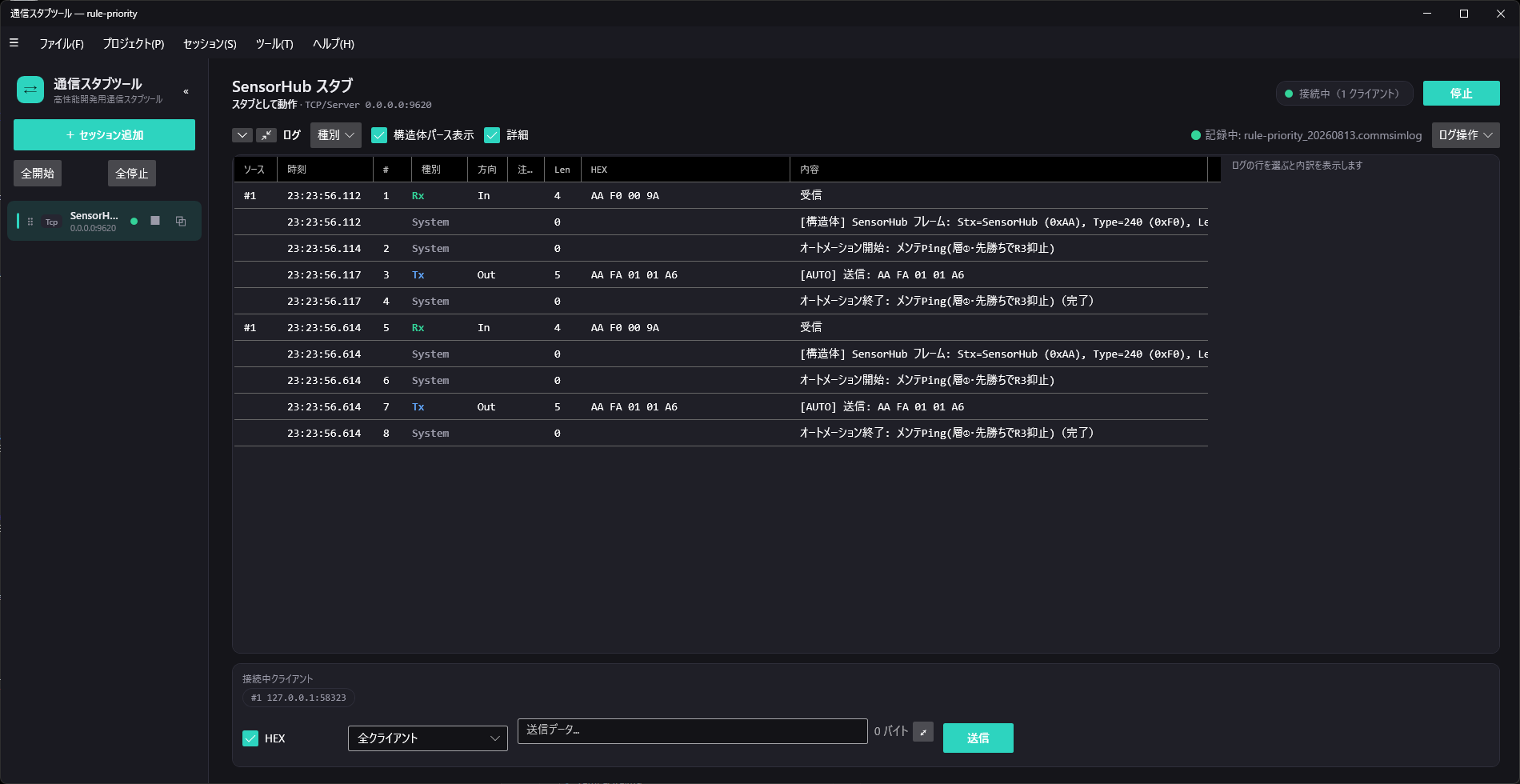Focus the 送信データ input field
Viewport: 1520px width, 784px height.
pos(692,730)
